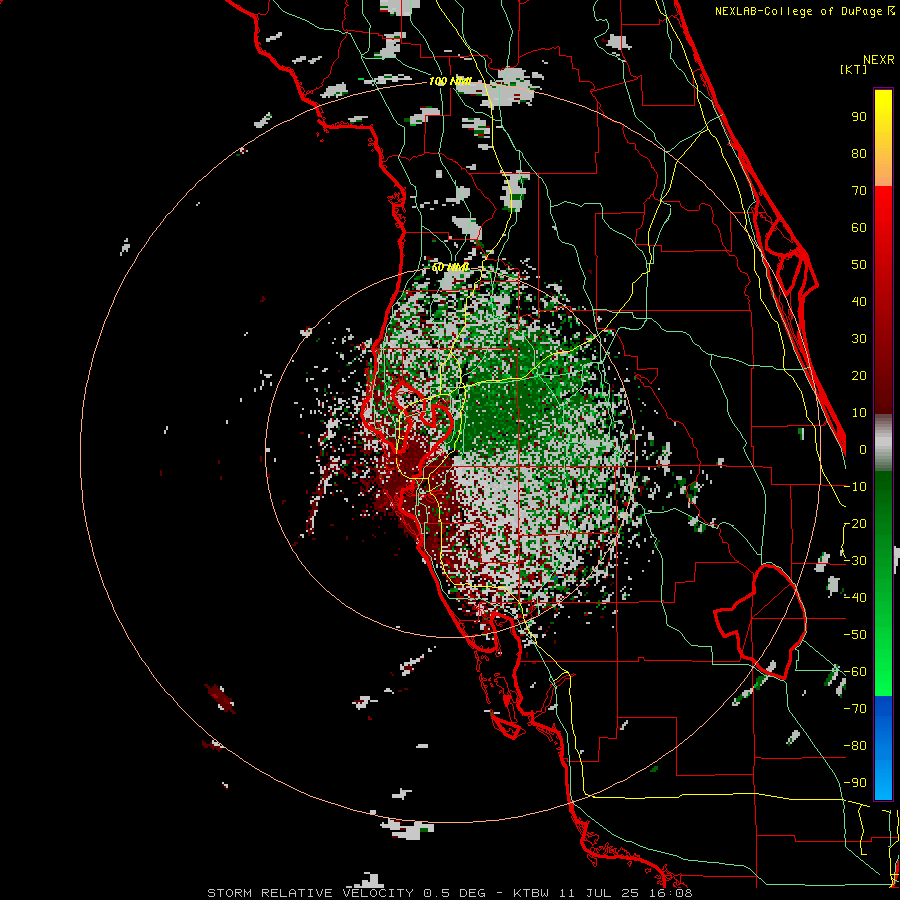Image resolution: width=900 pixels, height=900 pixels.
Task: Click the 30 value on the velocity scale
Action: point(859,339)
